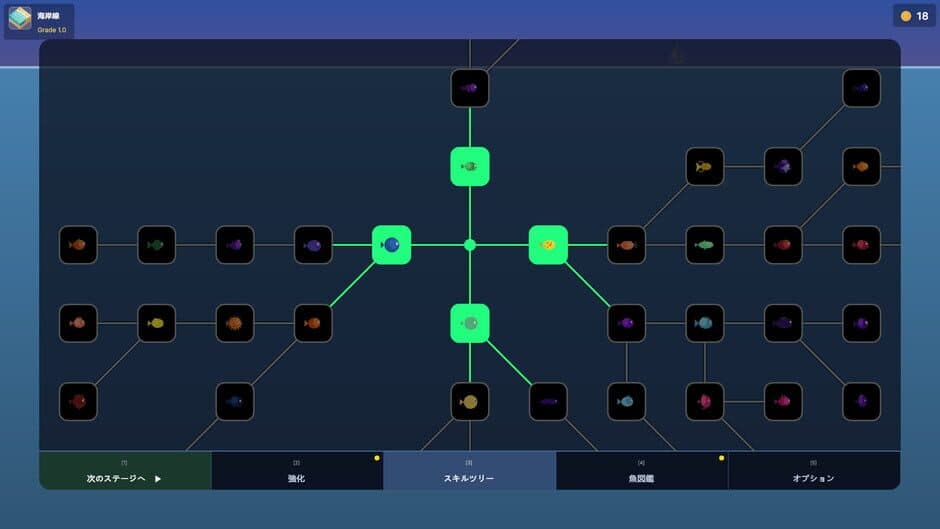Click the 海岸線 Grade 1.0 stage badge
Viewport: 940px width, 529px height.
tap(40, 21)
